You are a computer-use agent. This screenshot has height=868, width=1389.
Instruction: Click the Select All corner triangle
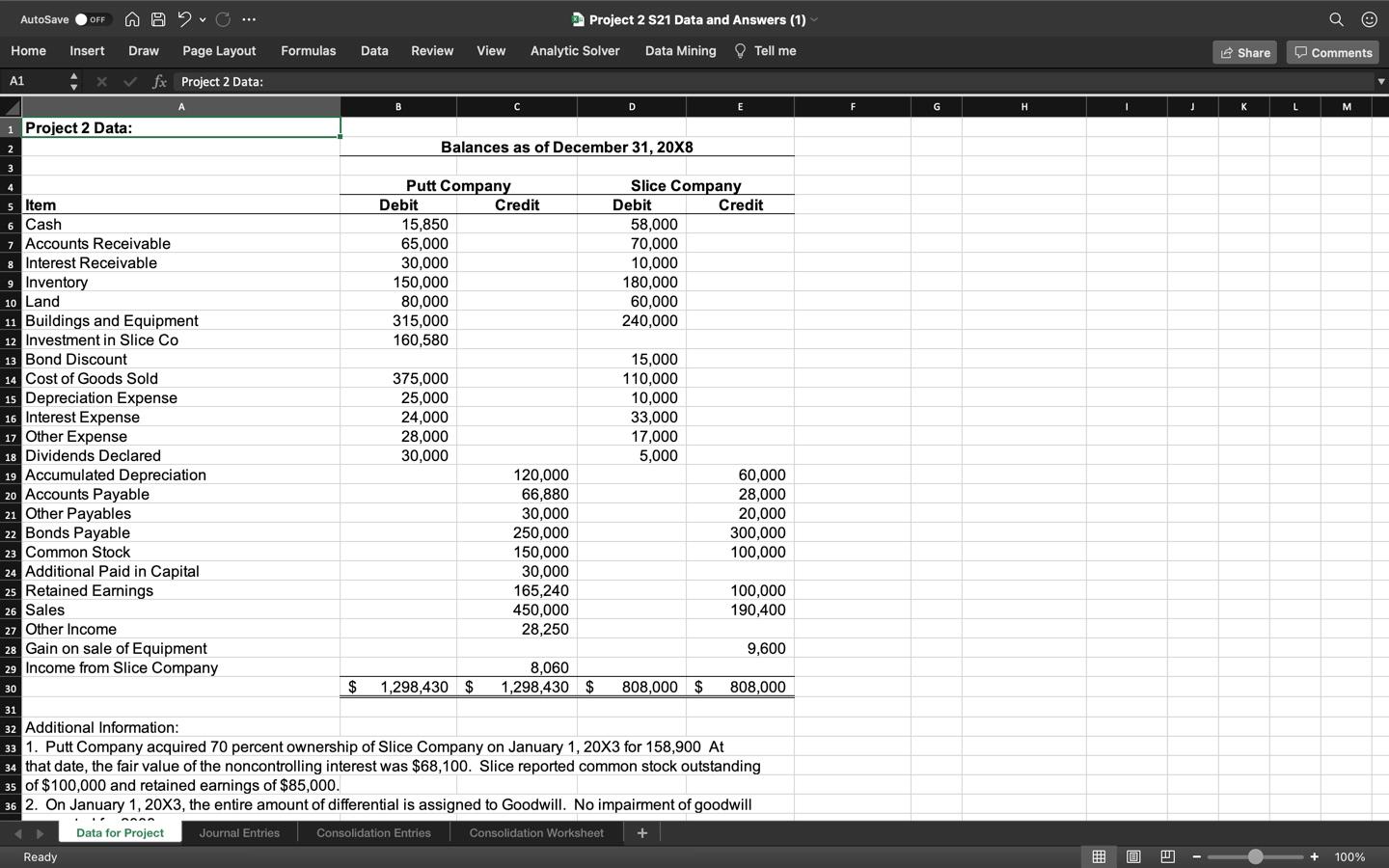11,107
